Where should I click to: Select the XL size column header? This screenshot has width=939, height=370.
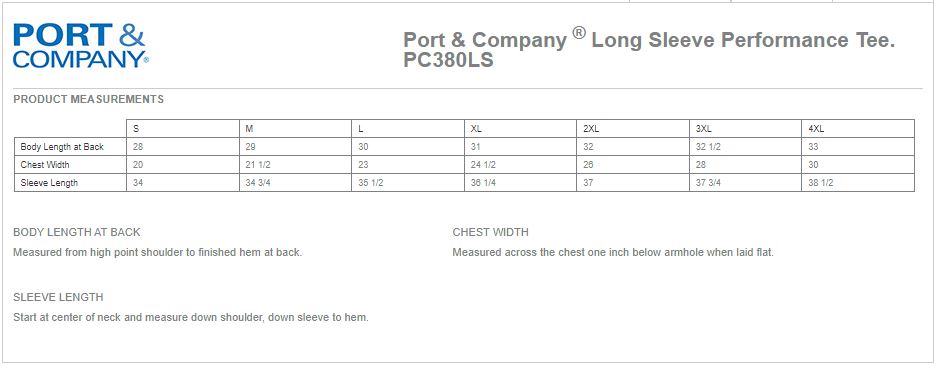(x=520, y=129)
